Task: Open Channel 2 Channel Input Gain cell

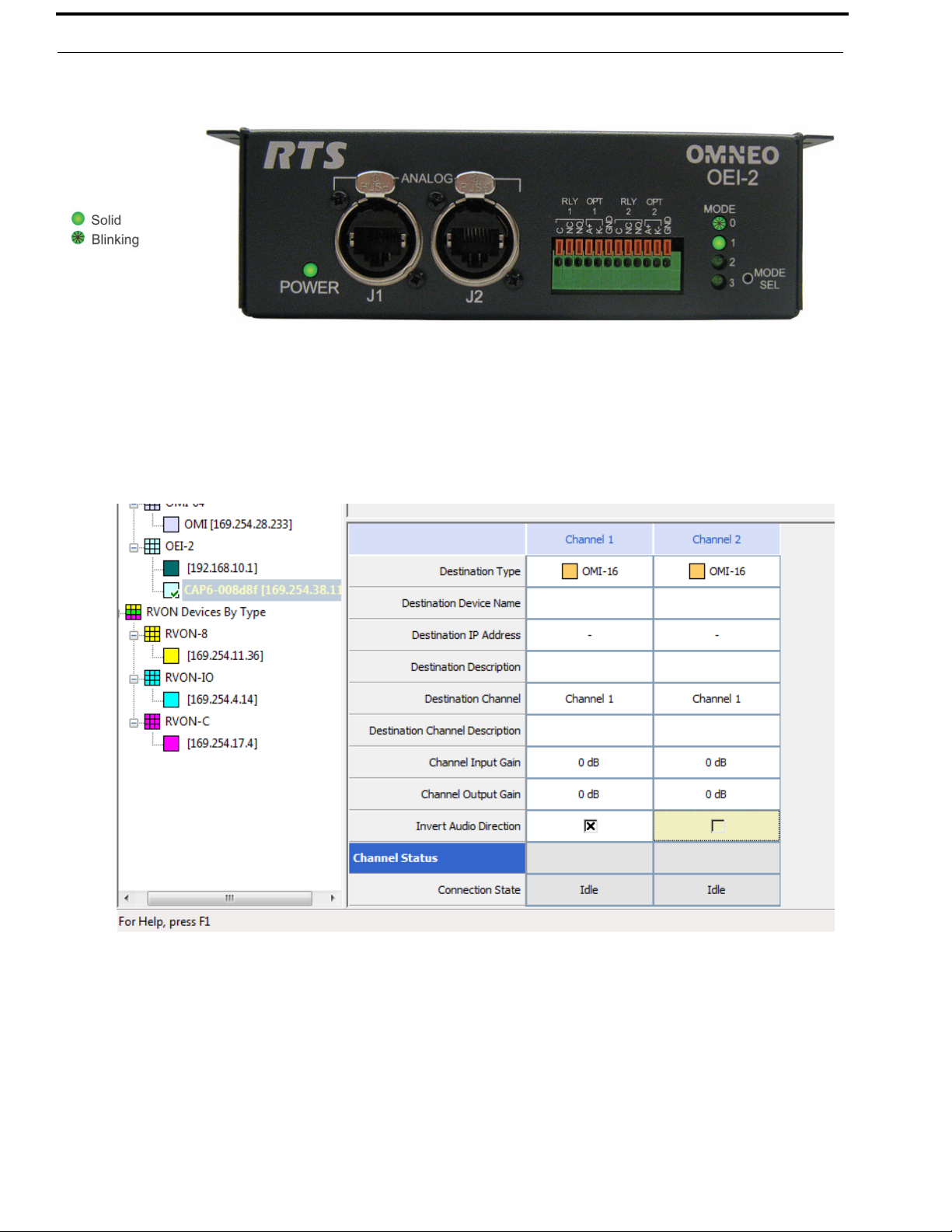Action: [x=717, y=763]
